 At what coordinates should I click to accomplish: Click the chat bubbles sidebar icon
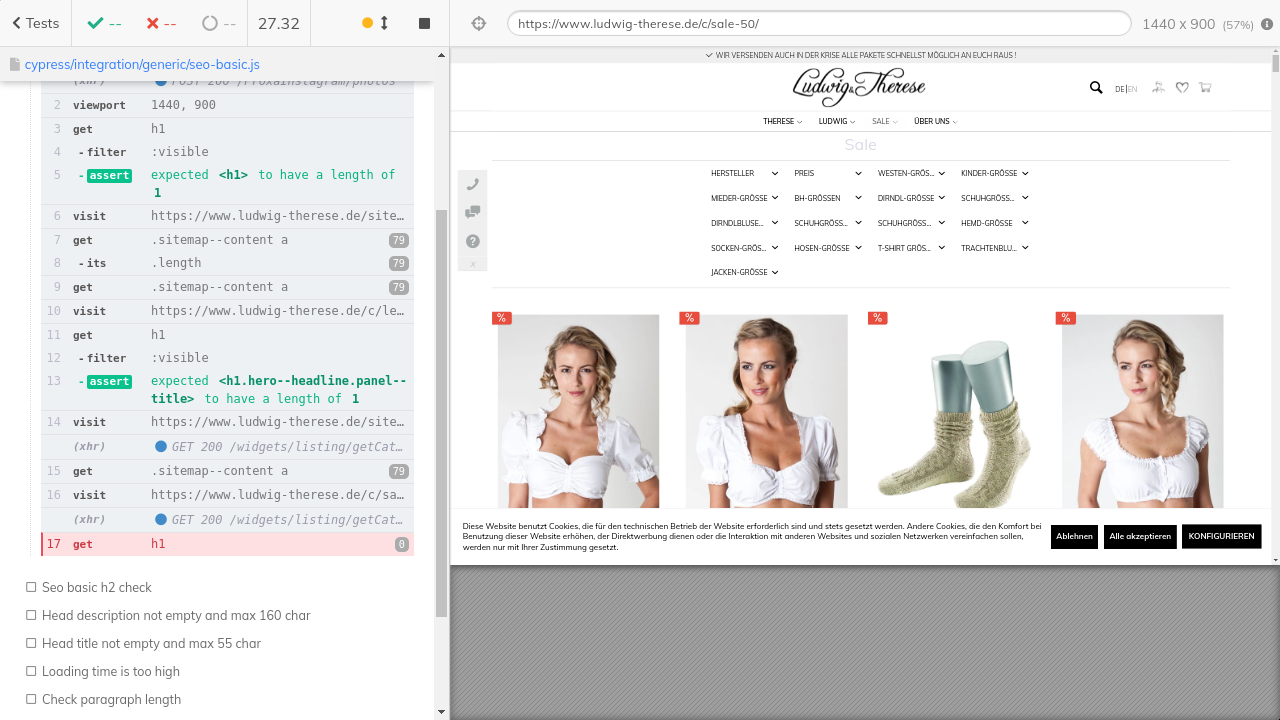click(x=473, y=212)
